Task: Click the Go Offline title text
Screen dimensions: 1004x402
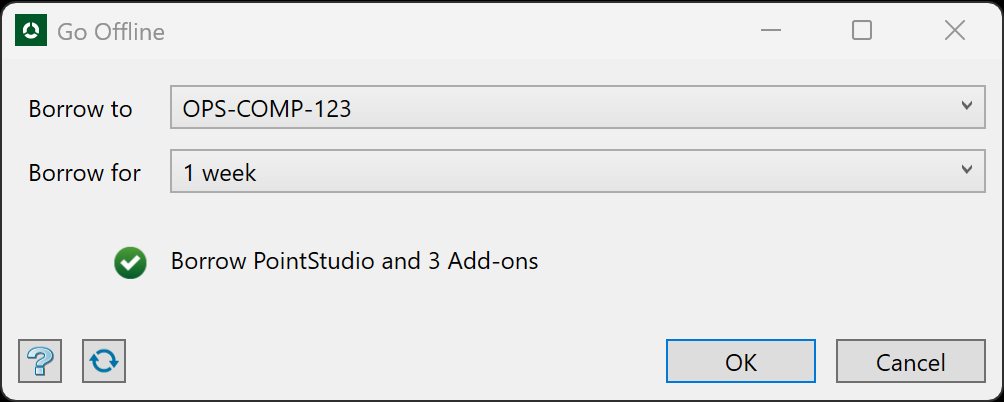Action: [111, 31]
